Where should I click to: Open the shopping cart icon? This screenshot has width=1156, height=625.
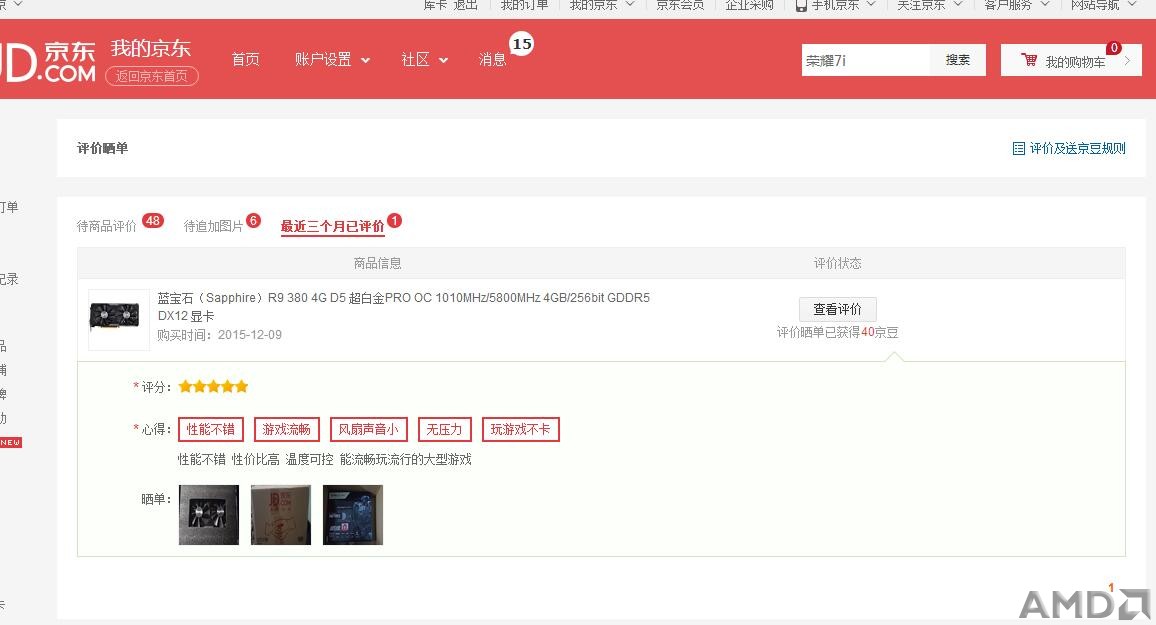pyautogui.click(x=1029, y=60)
